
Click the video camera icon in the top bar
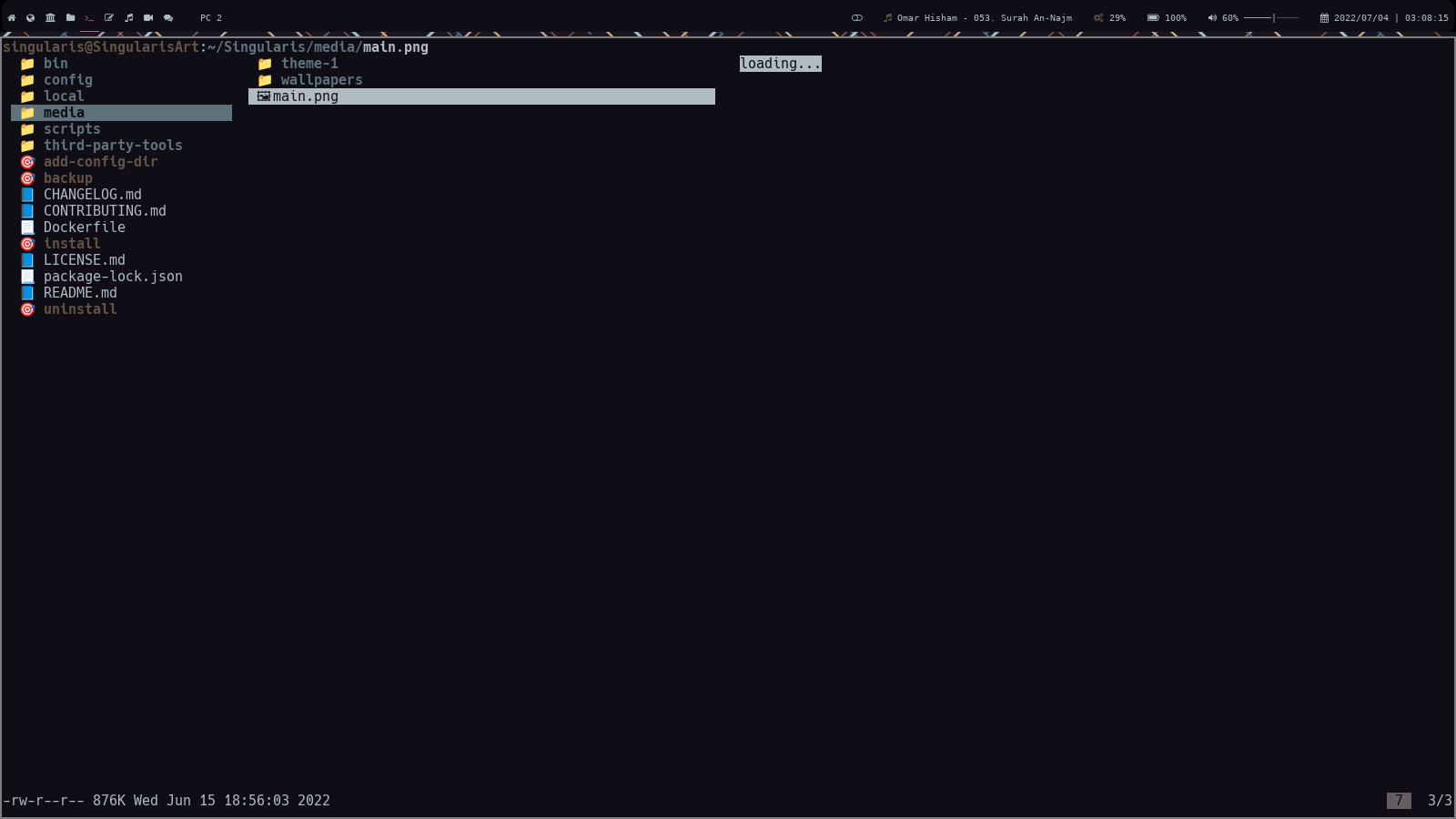point(148,17)
